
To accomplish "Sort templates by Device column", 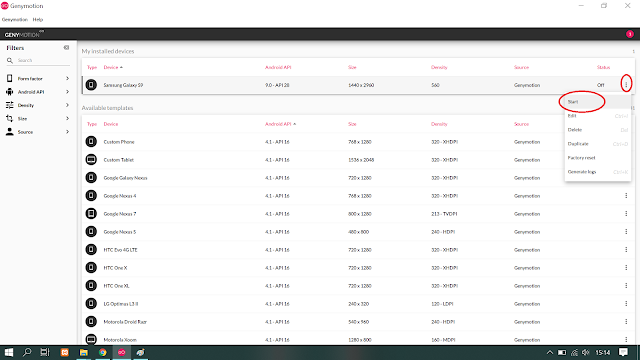I will coord(111,124).
